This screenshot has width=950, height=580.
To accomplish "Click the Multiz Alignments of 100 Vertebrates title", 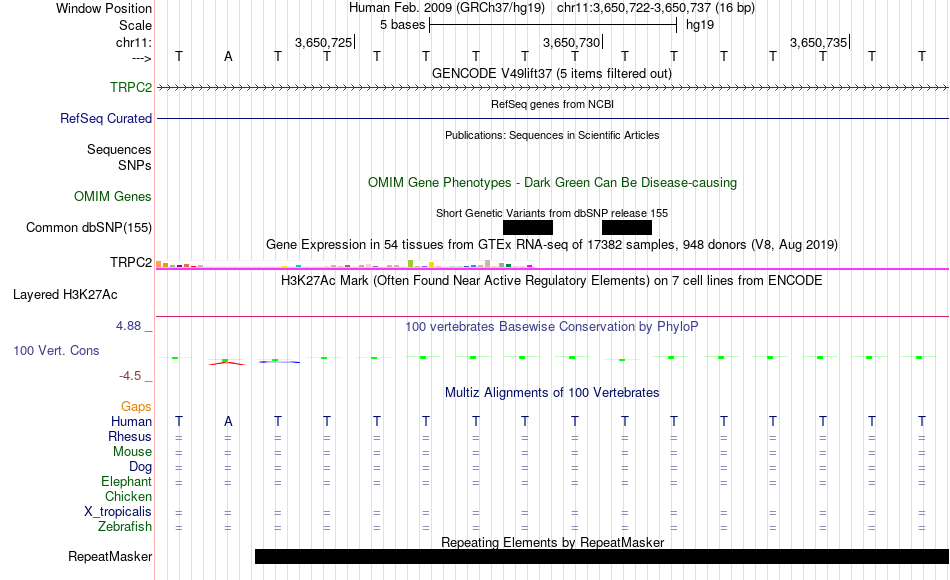I will click(x=552, y=392).
